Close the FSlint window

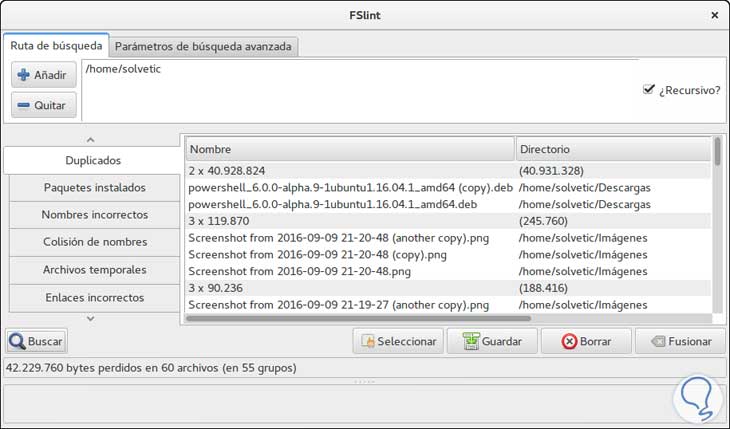714,15
